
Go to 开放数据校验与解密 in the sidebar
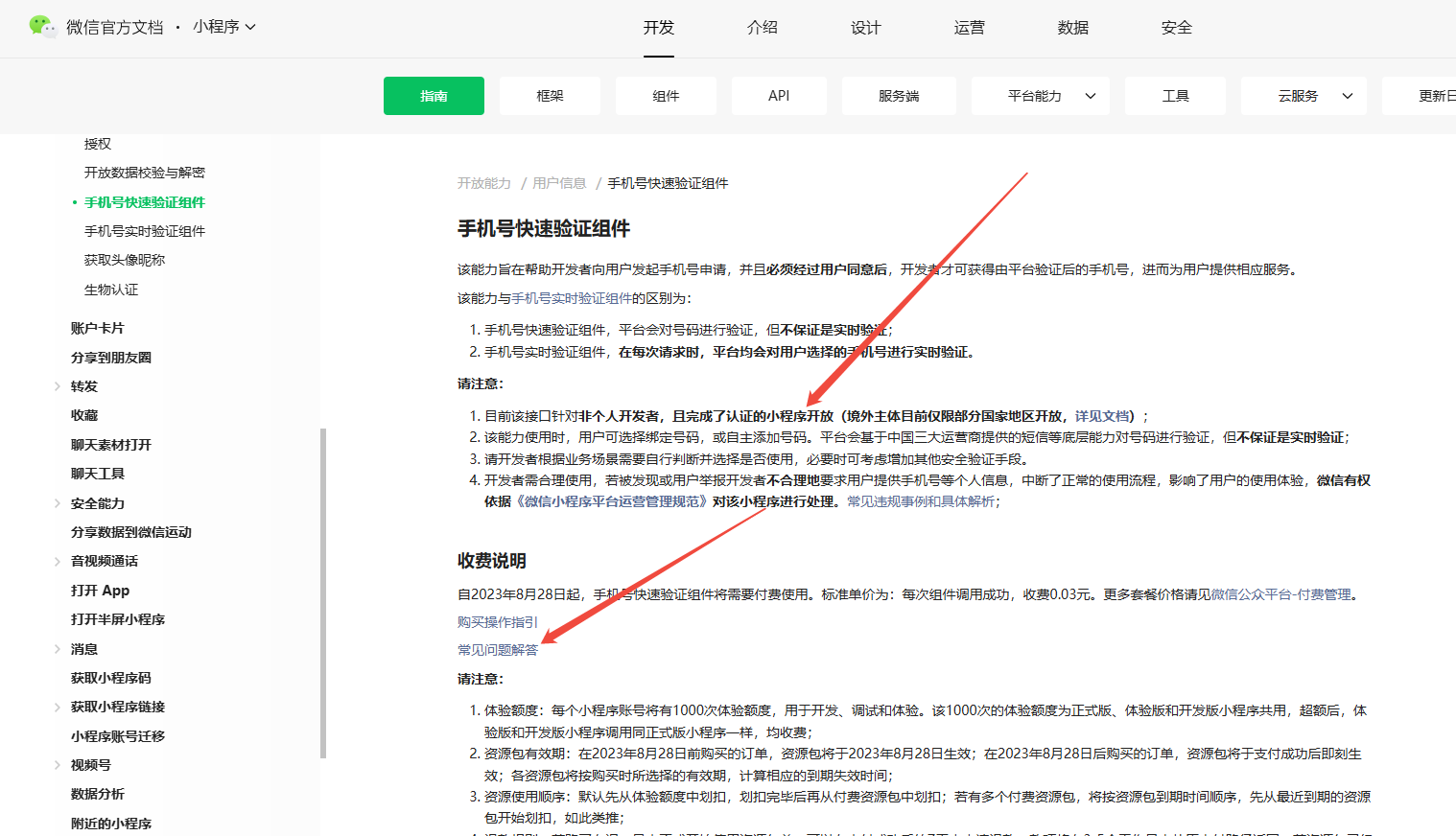(145, 173)
